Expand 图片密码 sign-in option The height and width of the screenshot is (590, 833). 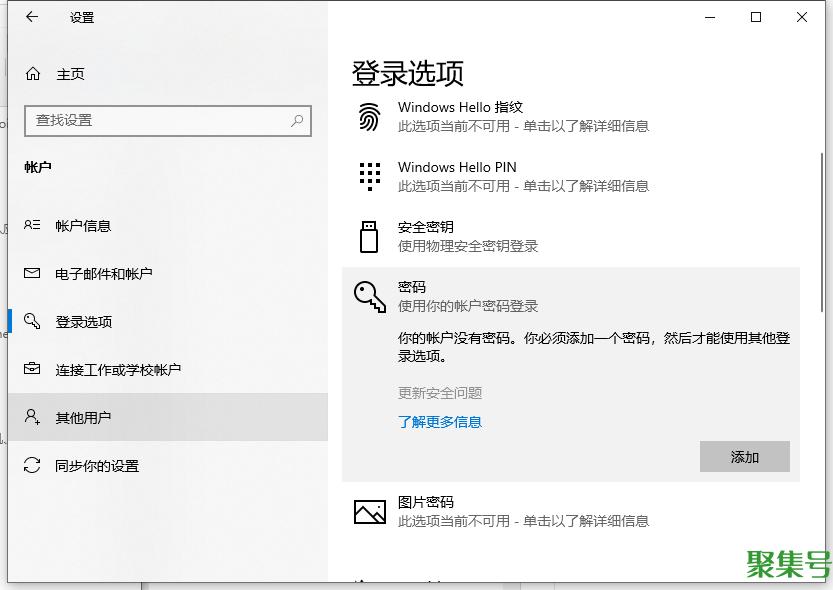pyautogui.click(x=571, y=512)
